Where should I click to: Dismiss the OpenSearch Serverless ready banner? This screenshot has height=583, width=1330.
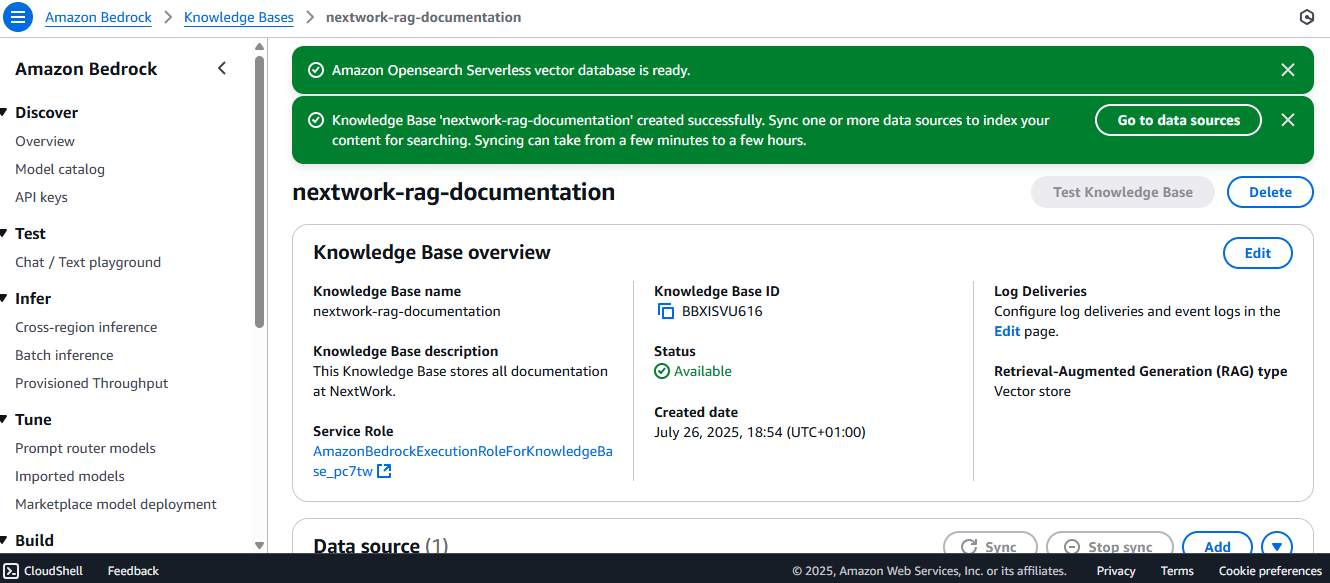click(x=1288, y=70)
